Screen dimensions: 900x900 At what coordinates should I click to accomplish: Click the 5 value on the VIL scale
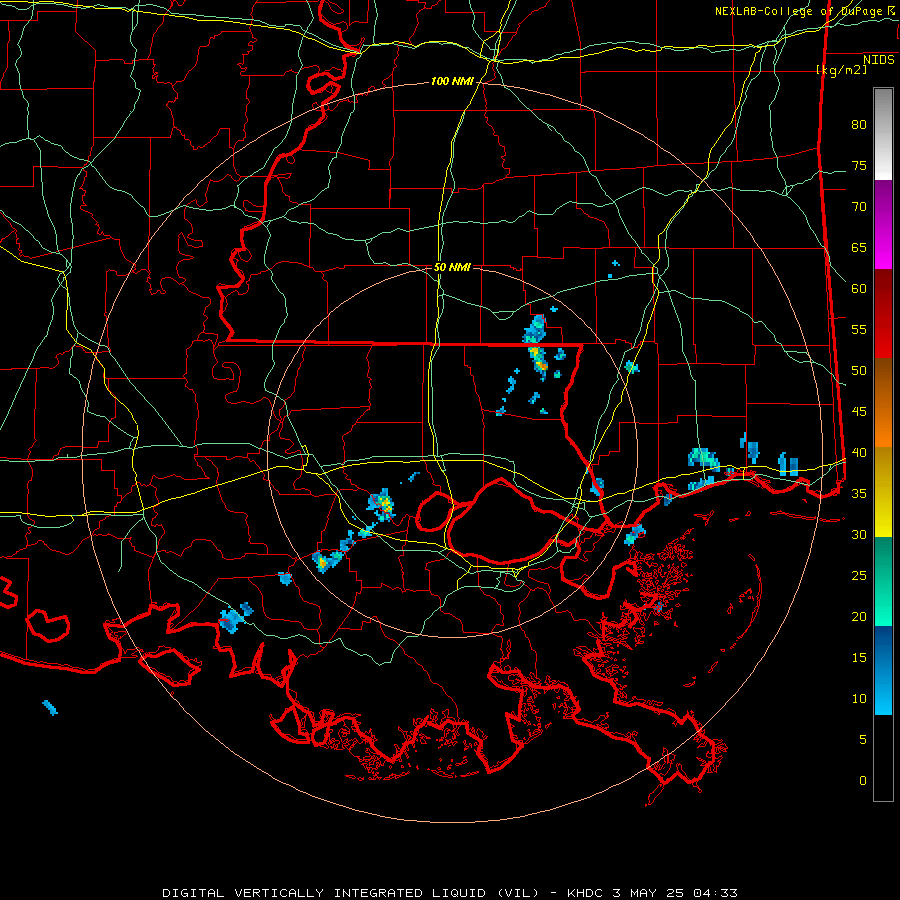tap(863, 740)
